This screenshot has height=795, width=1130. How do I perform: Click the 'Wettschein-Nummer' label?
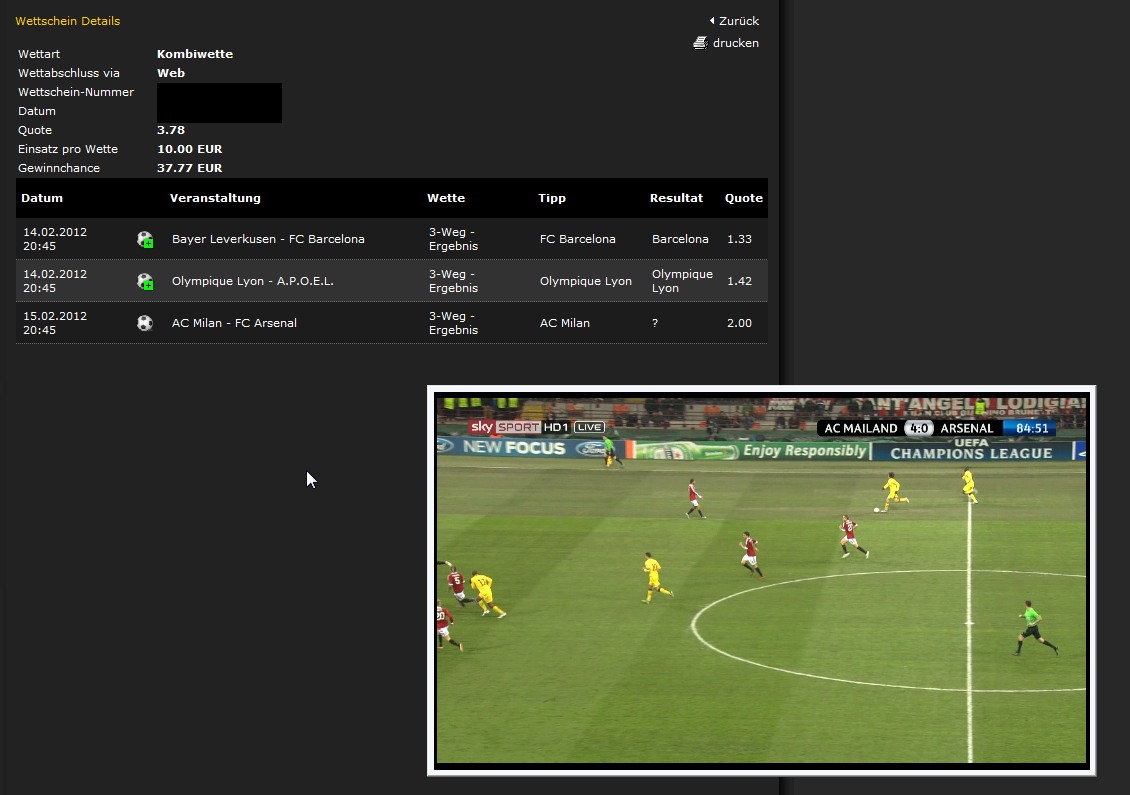coord(76,92)
